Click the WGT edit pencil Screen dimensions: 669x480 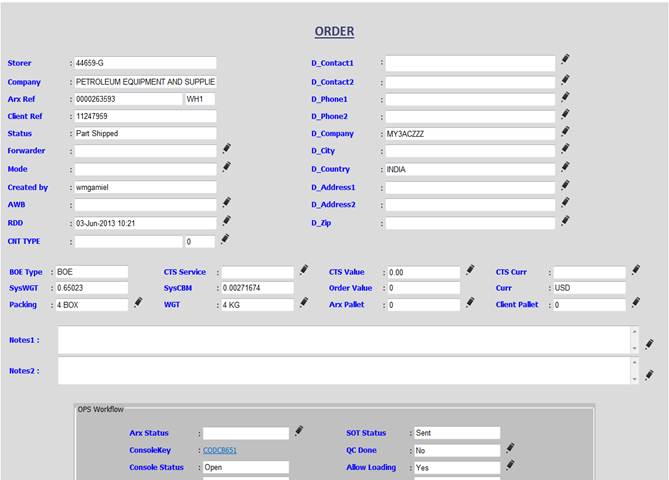(x=304, y=303)
